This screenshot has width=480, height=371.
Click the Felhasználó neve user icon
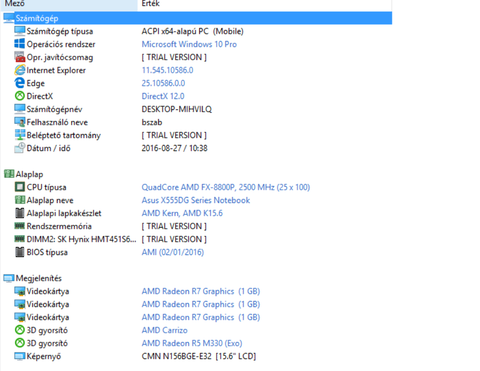pos(20,122)
